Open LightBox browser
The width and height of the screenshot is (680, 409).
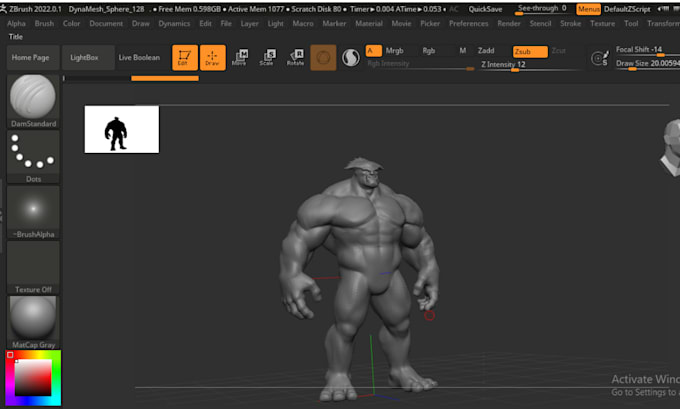tap(88, 57)
